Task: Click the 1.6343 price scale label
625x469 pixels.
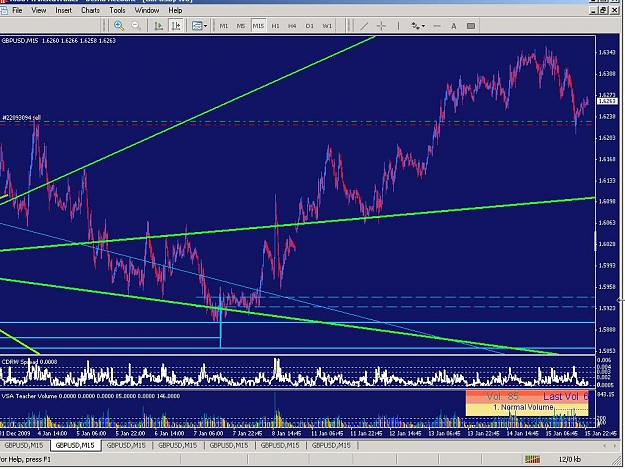Action: click(x=607, y=52)
